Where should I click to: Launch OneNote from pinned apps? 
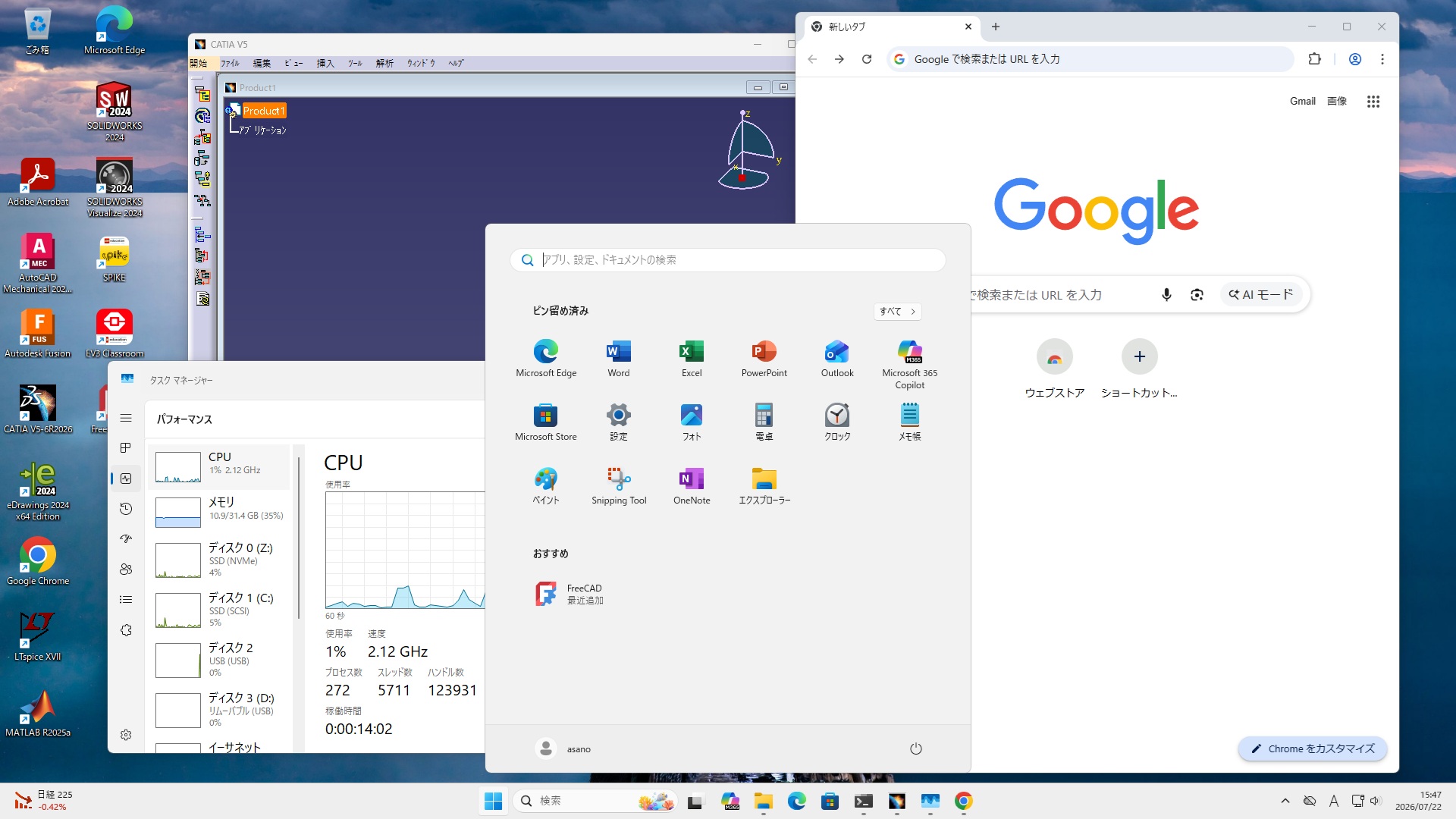(692, 486)
